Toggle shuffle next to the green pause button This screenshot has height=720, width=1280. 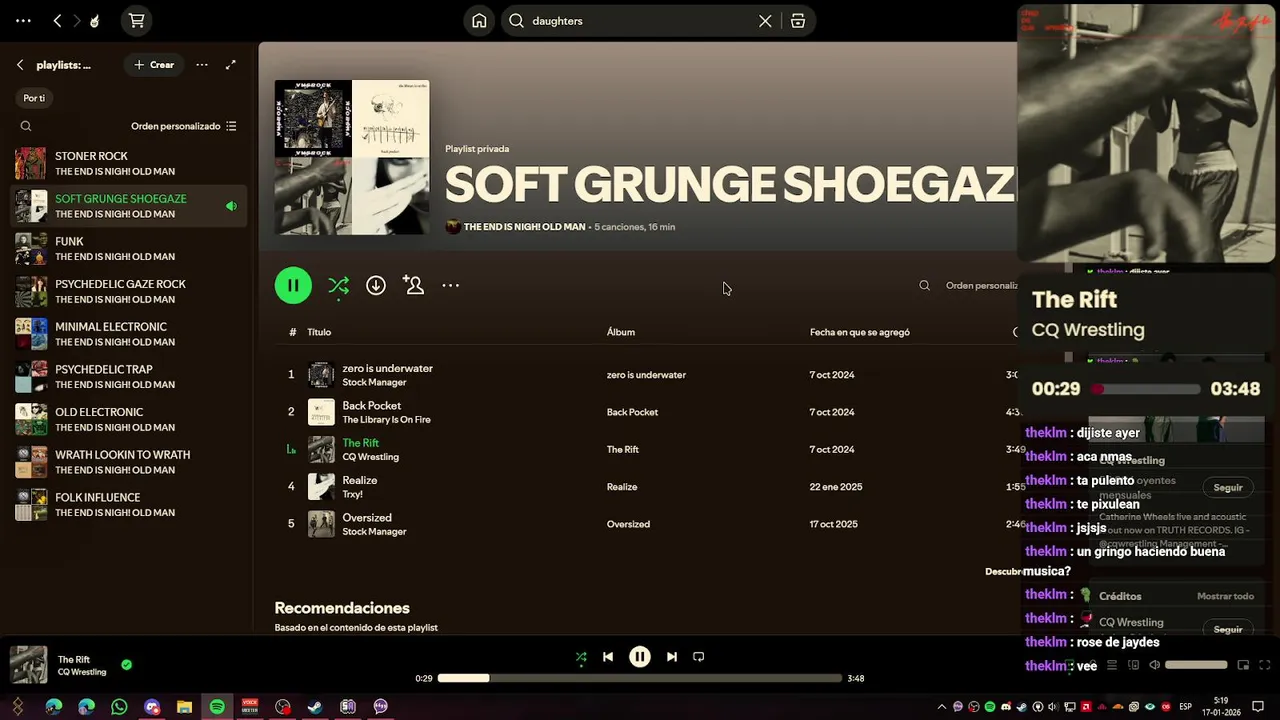[x=339, y=285]
